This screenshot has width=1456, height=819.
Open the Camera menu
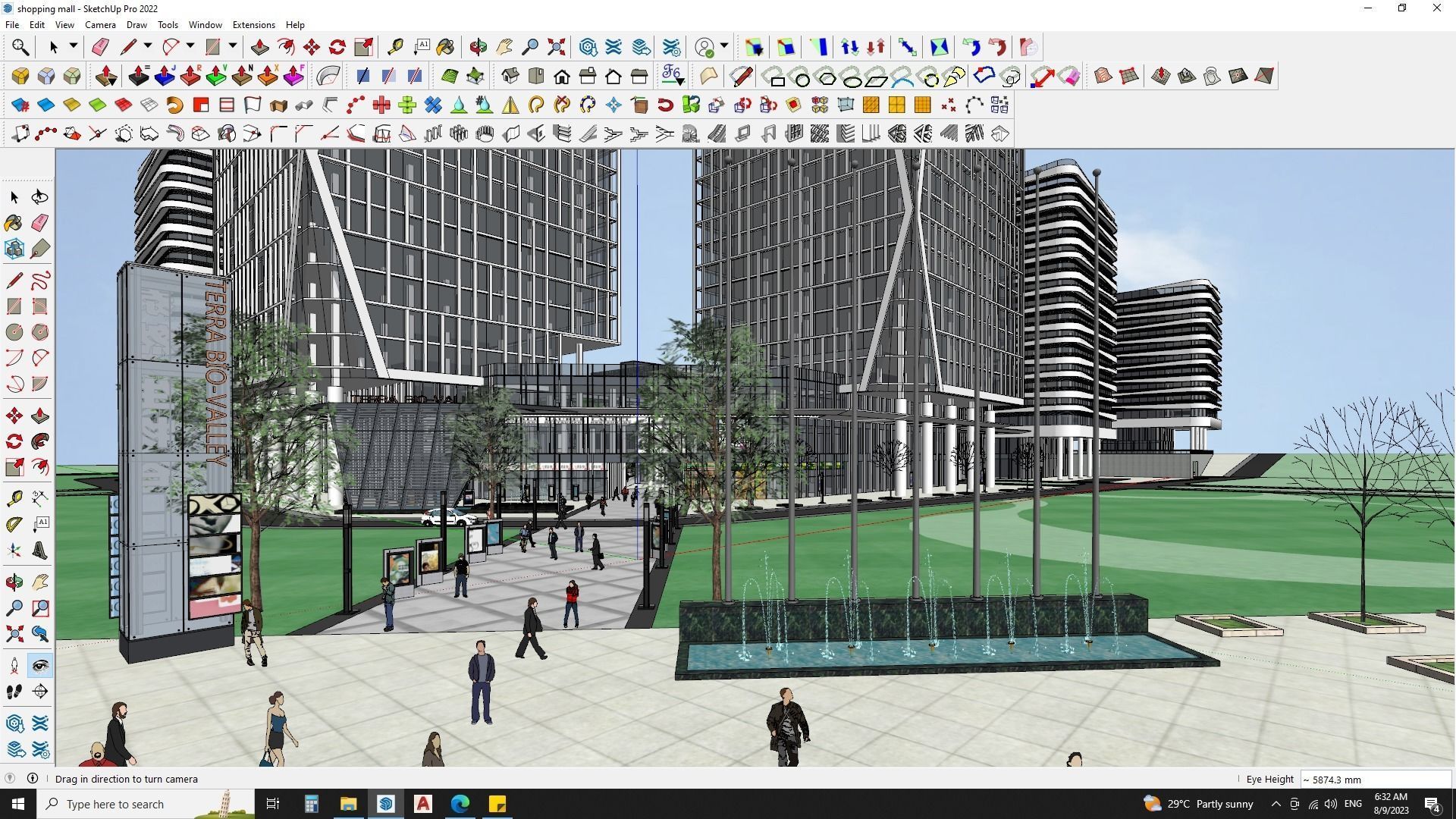[x=100, y=25]
